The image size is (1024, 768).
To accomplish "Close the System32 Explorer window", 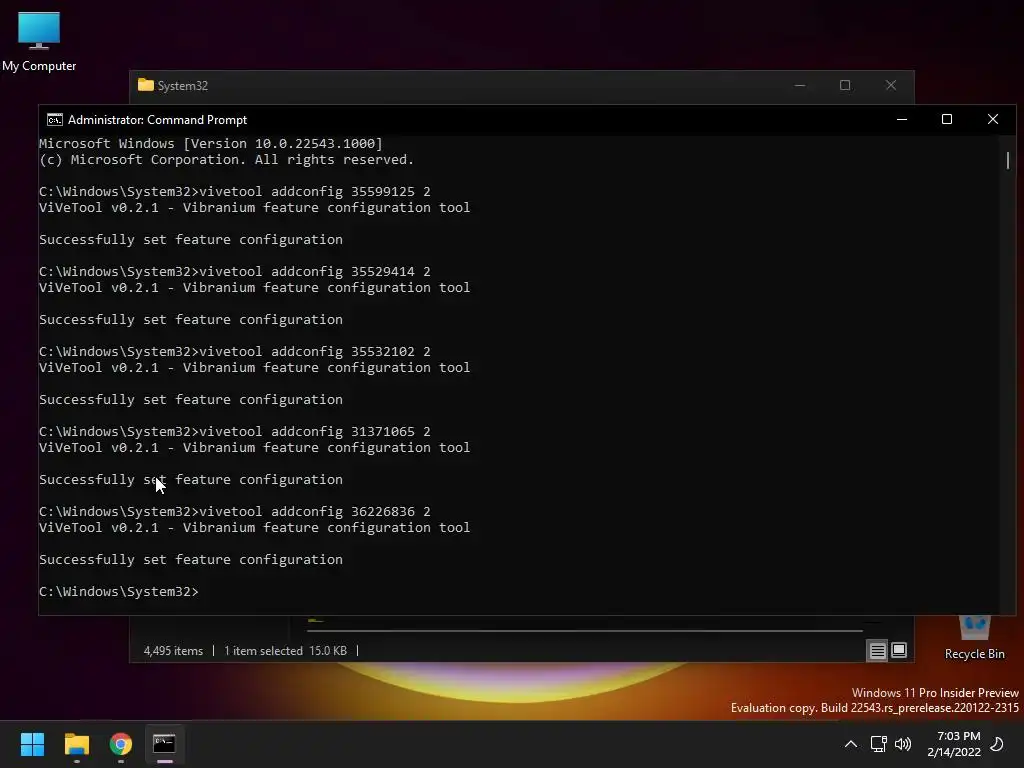I will click(x=891, y=86).
